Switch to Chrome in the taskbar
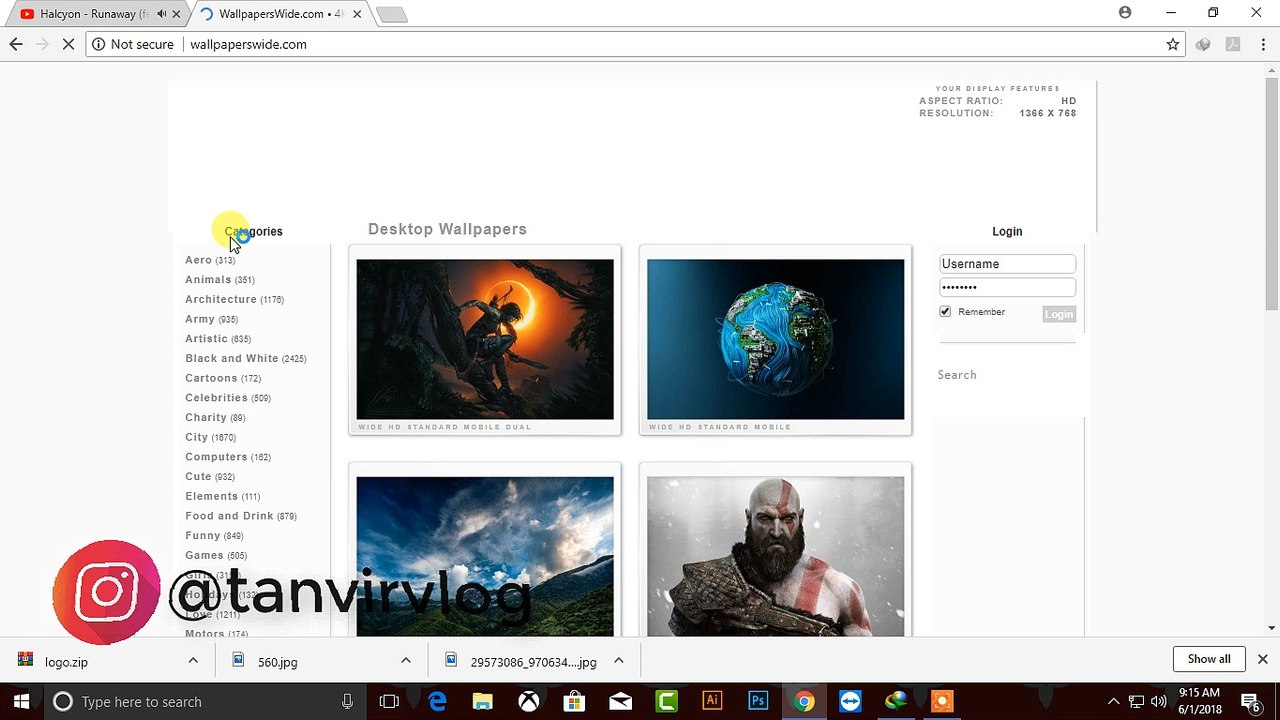This screenshot has height=720, width=1280. point(804,701)
